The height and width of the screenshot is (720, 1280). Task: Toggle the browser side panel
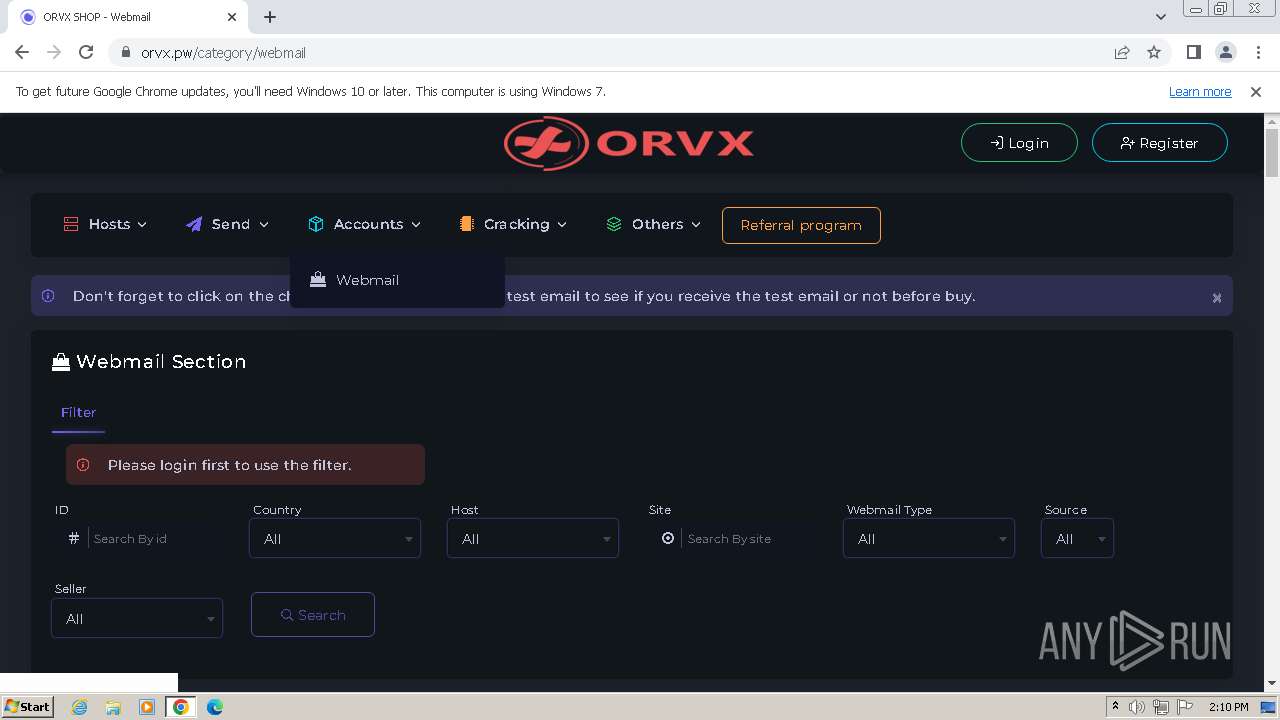[x=1193, y=52]
